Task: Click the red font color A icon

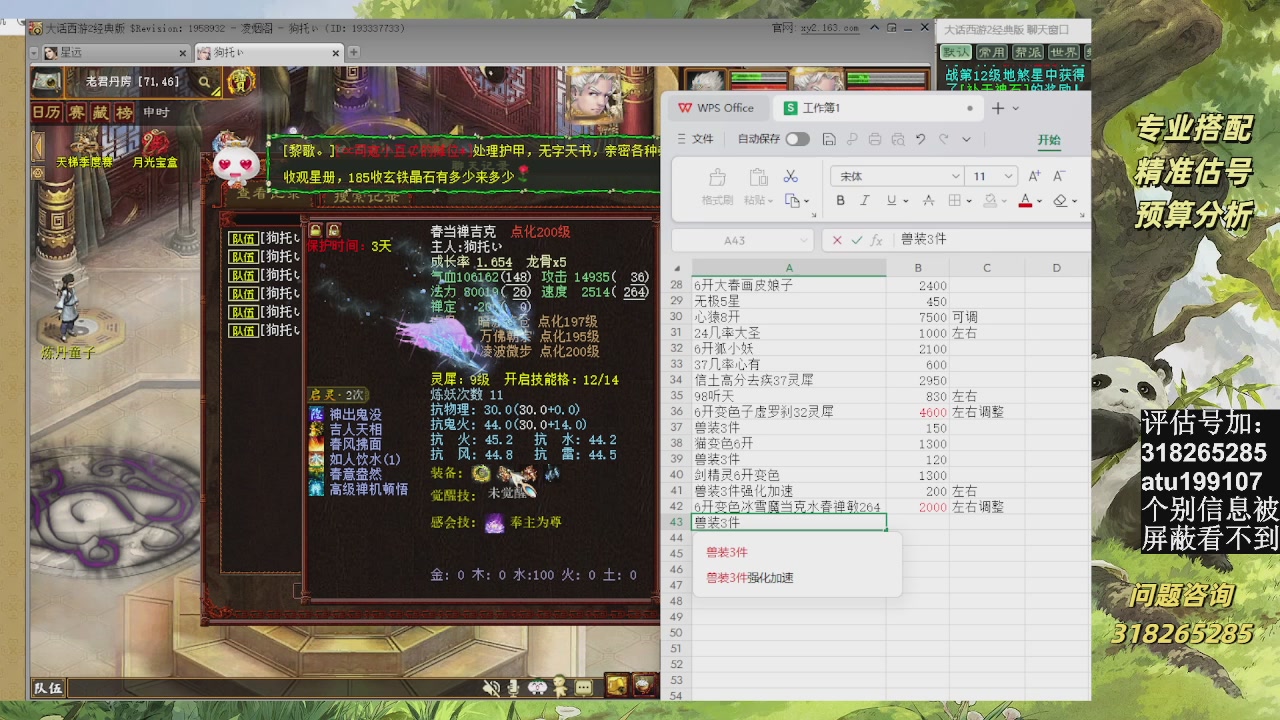Action: (x=1025, y=201)
